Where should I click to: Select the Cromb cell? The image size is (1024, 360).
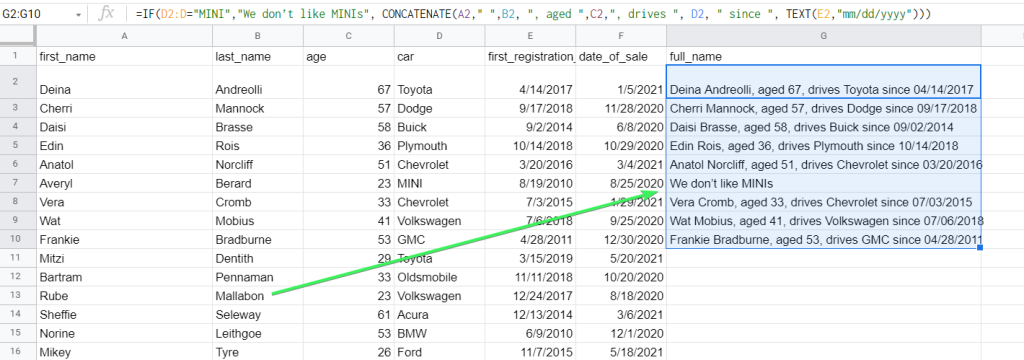259,202
